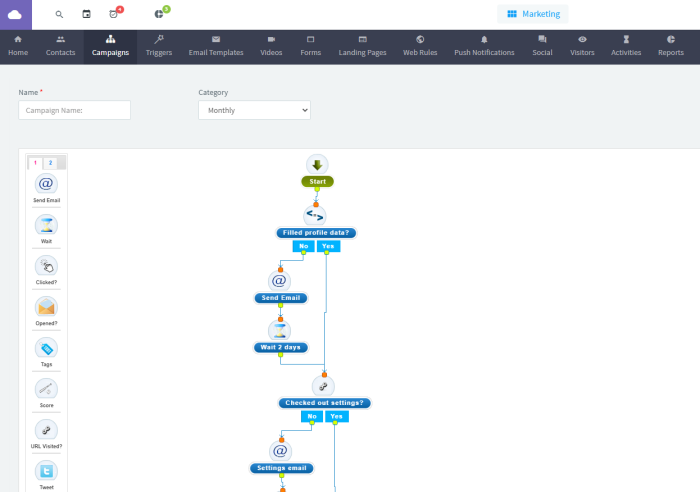
Task: Select the Opened? envelope icon
Action: (x=46, y=307)
